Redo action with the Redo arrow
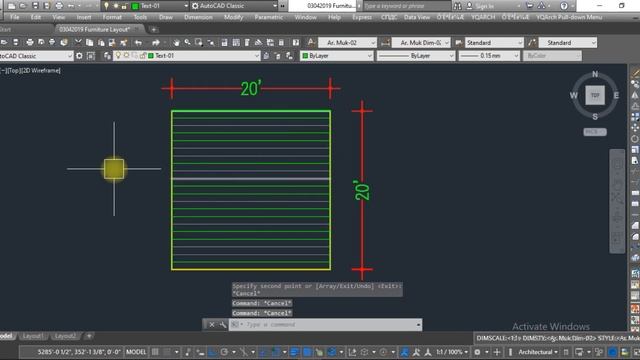This screenshot has height=360, width=640. [x=156, y=42]
